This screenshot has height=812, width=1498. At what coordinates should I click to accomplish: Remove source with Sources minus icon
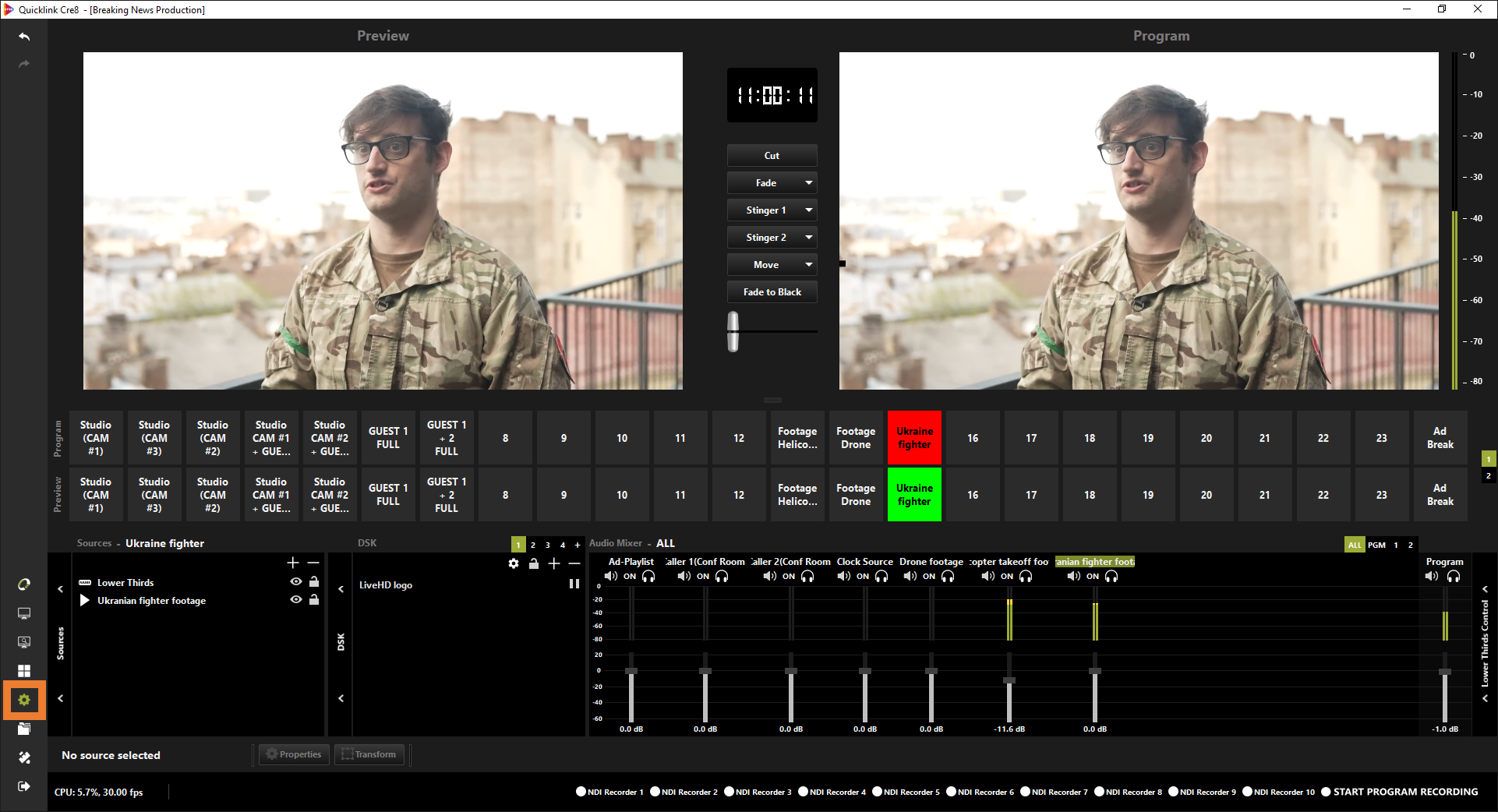point(313,563)
